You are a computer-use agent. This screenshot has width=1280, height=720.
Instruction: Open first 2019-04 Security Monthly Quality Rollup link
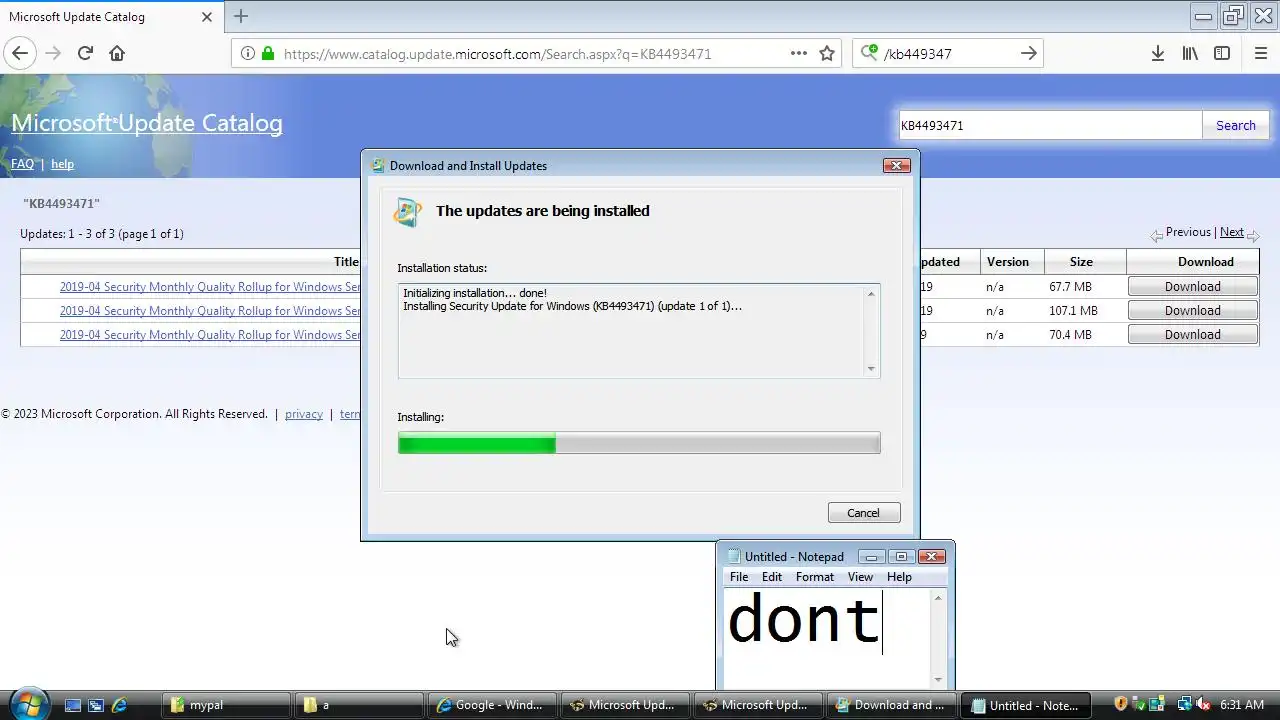(210, 287)
